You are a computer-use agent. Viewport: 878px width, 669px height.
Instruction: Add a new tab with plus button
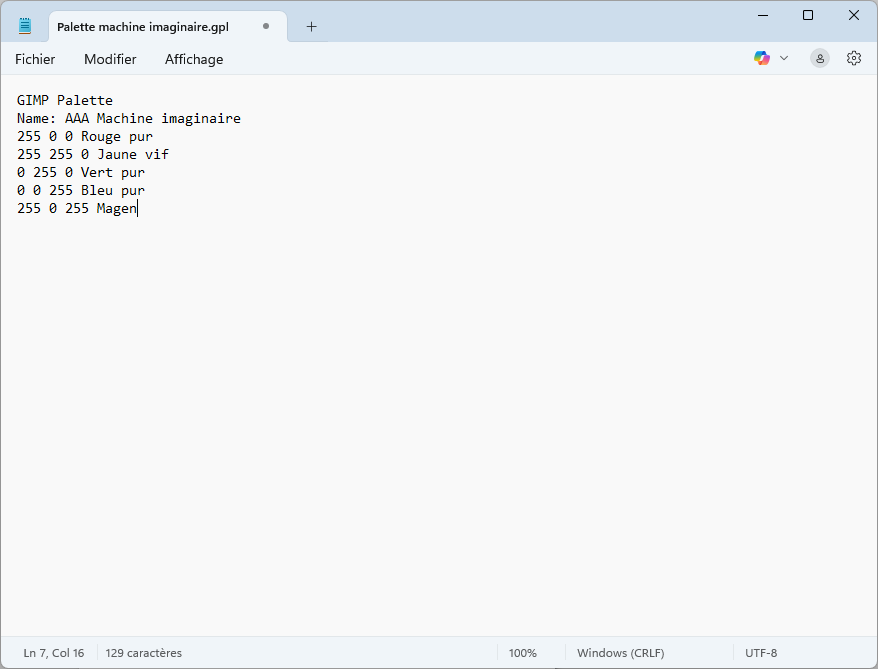click(311, 26)
